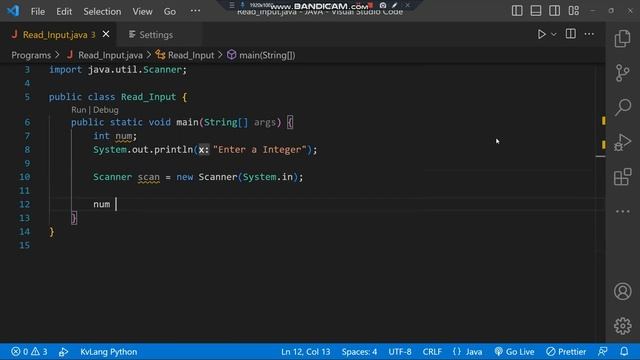Open the Go menu
Screen dimensions: 640x360
(170, 11)
